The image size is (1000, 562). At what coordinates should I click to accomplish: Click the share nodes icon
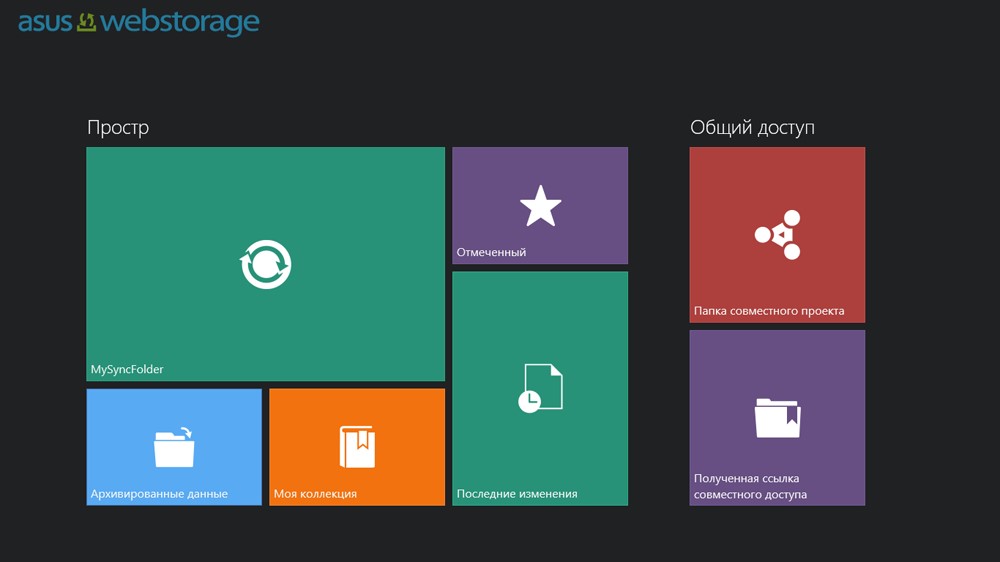[777, 234]
